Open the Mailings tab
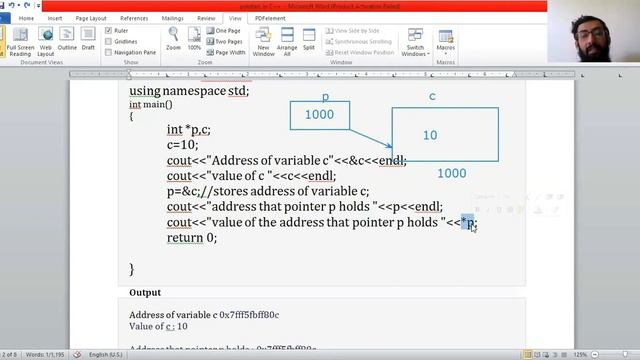 tap(173, 18)
